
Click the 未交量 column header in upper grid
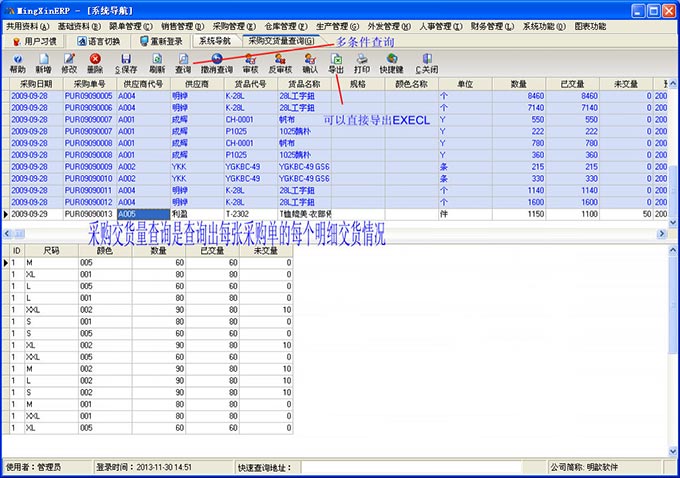(626, 84)
